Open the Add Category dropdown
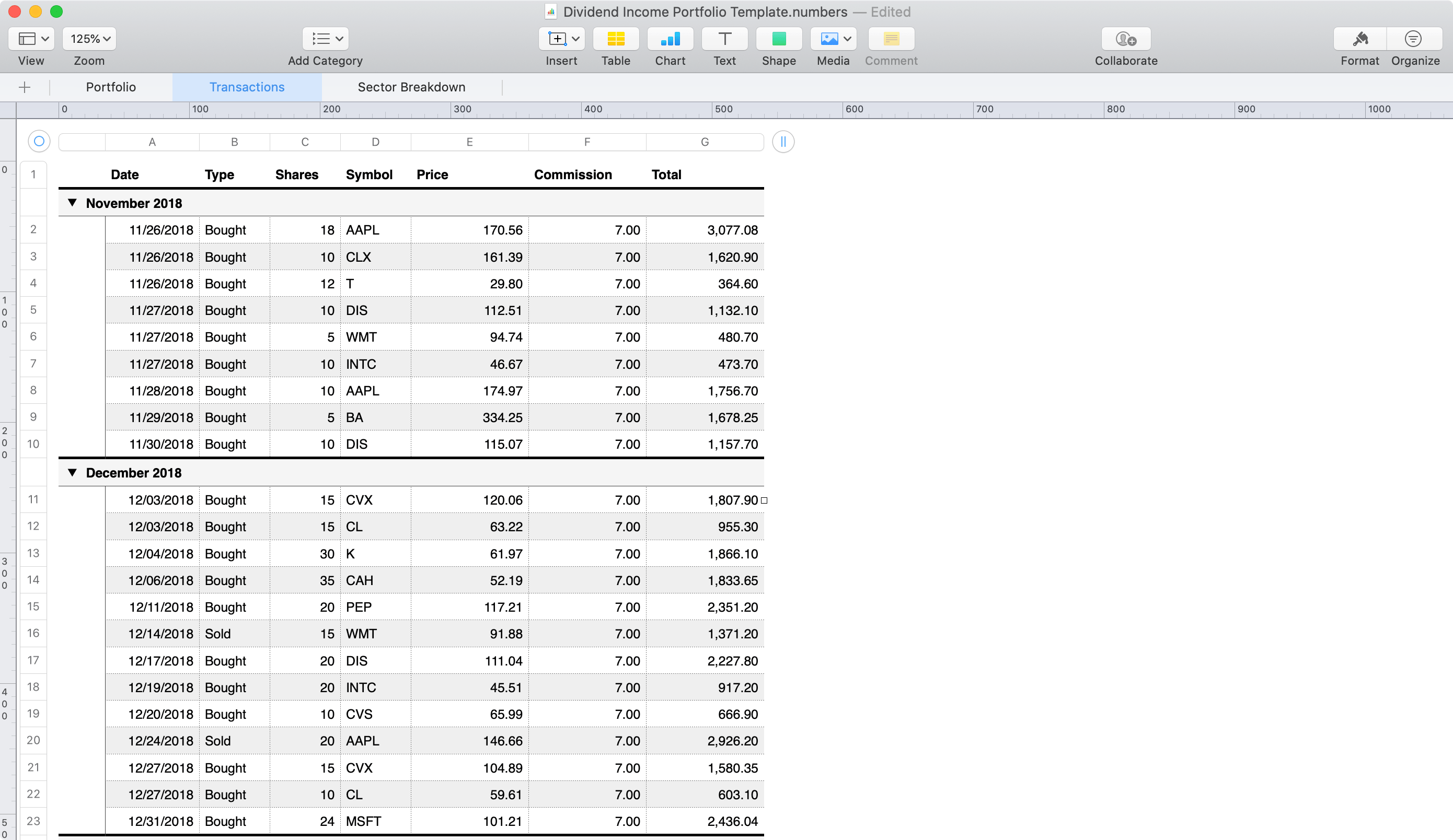Screen dimensions: 1453x840 coord(326,39)
